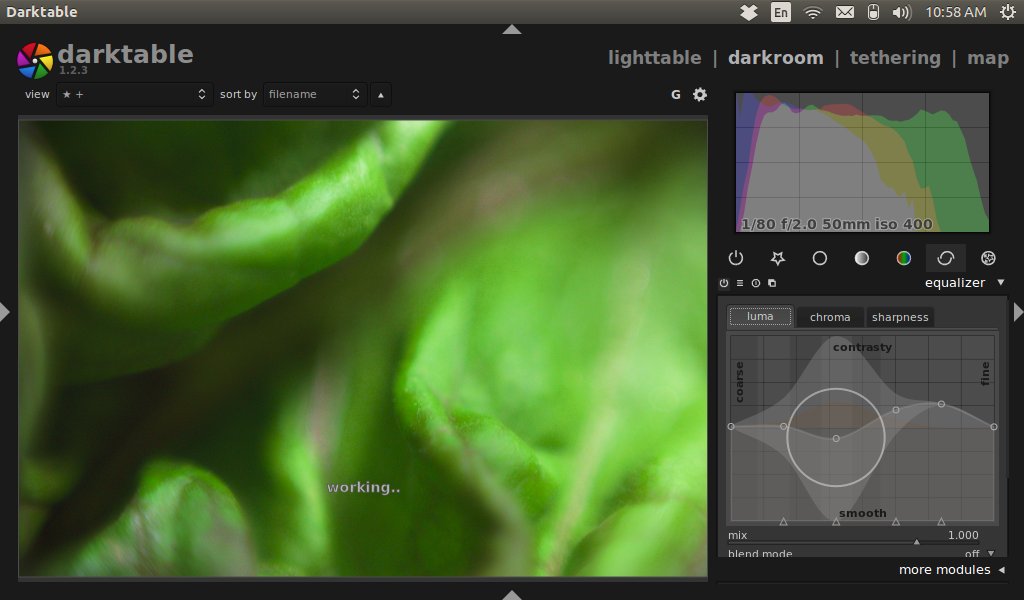Show the favourite modules star group
1024x600 pixels.
click(778, 258)
